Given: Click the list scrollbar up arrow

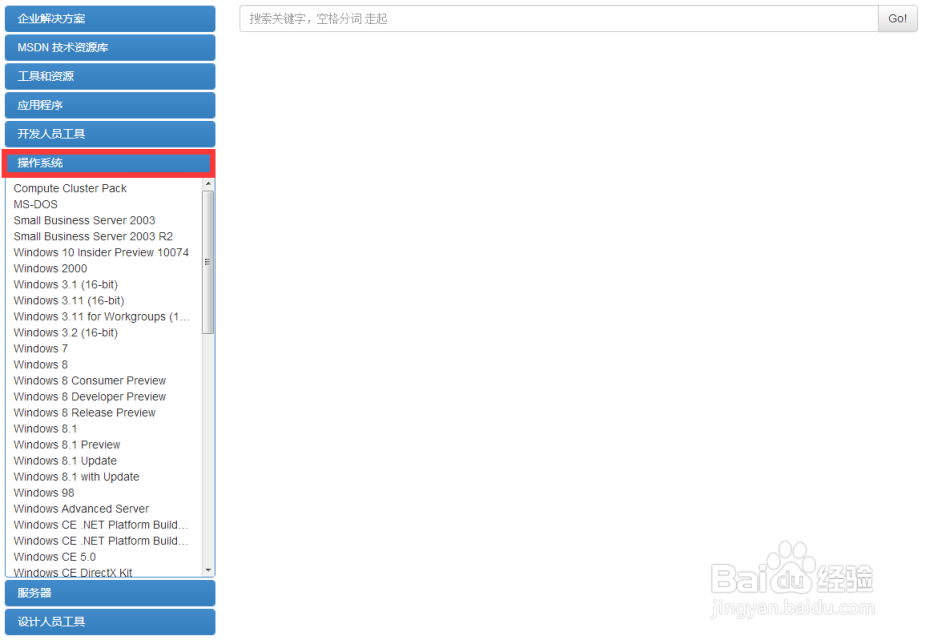Looking at the screenshot, I should 208,184.
